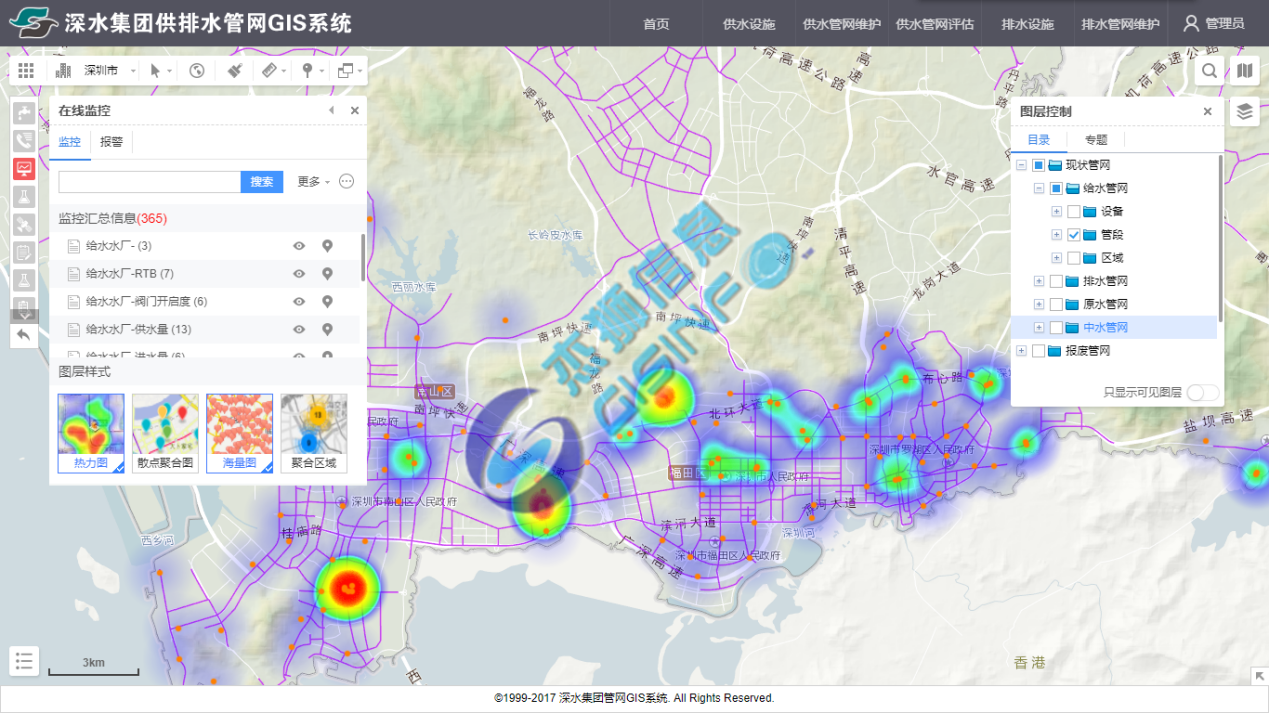Toggle the 现状管网 layer checkbox
Image resolution: width=1269 pixels, height=713 pixels.
(x=1038, y=165)
